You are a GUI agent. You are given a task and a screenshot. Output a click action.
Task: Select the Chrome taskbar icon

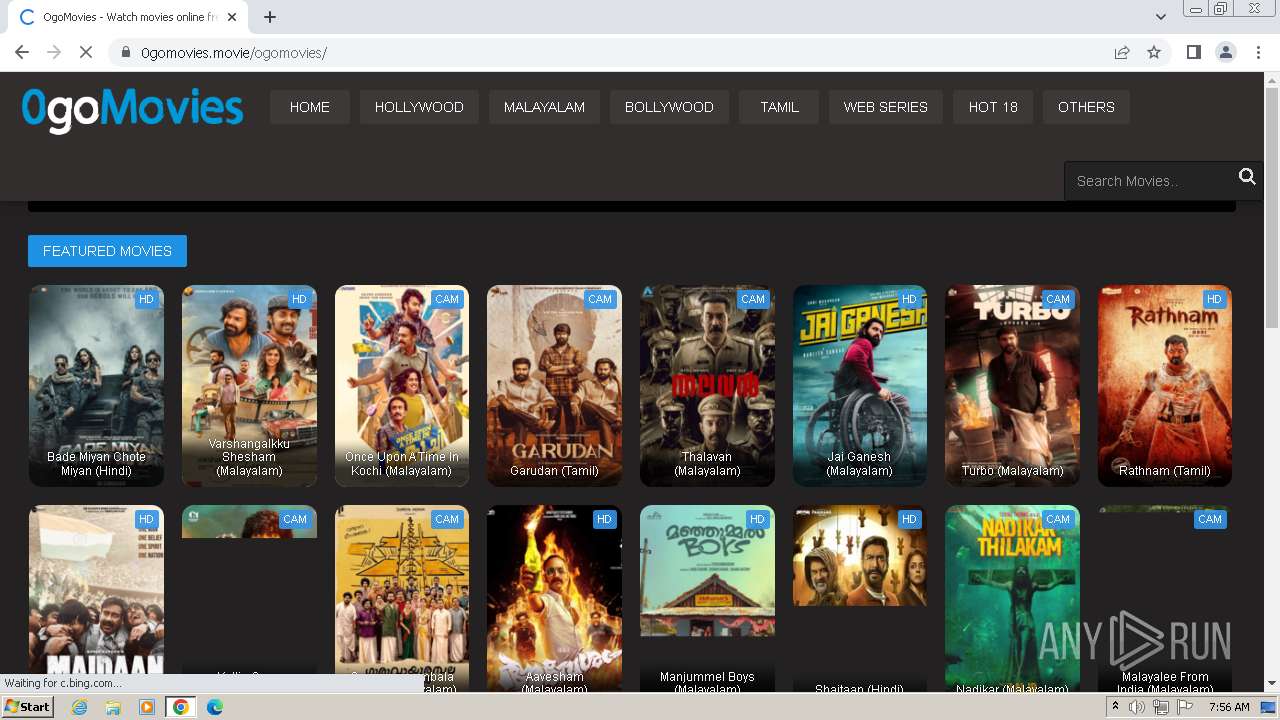pyautogui.click(x=180, y=707)
